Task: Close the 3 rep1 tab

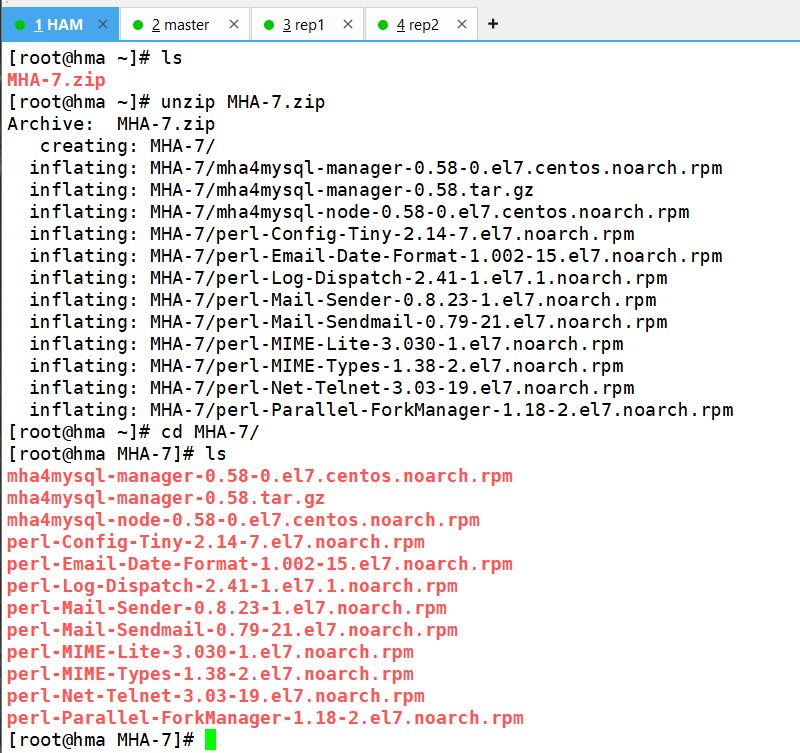Action: [x=348, y=24]
